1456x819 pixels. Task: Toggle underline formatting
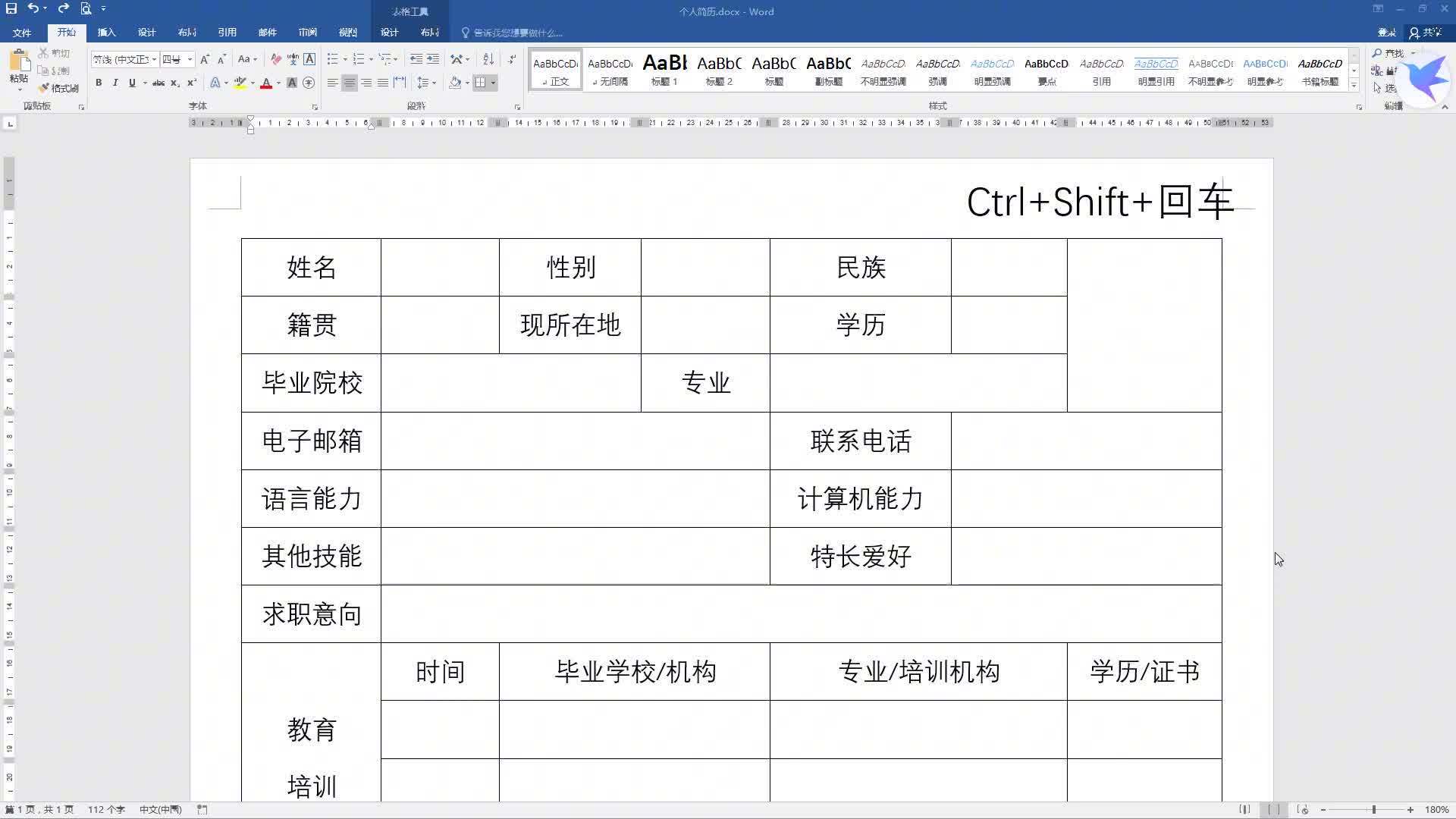pos(132,83)
